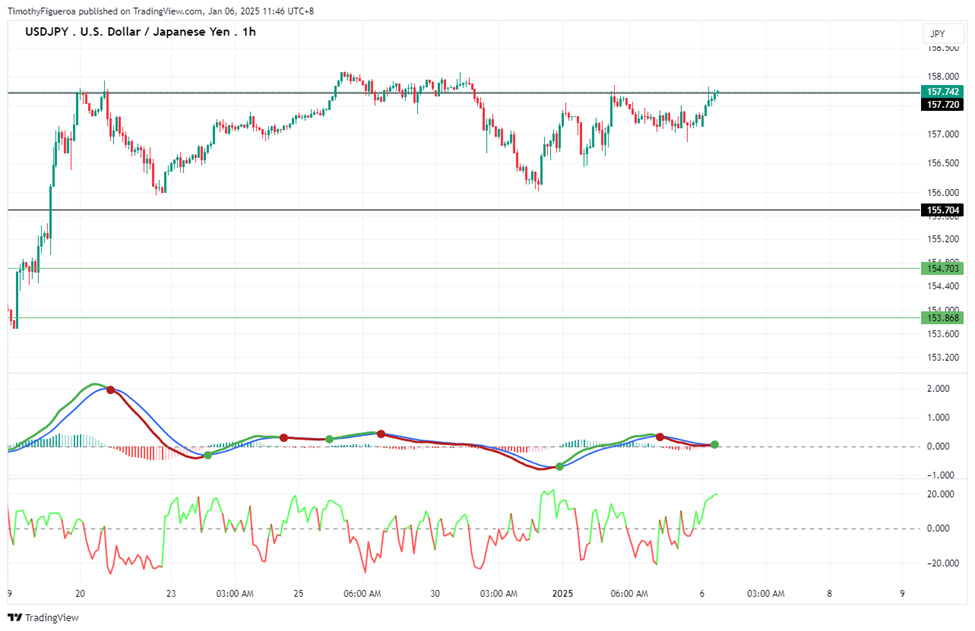Click the 157.000 price axis value

point(943,134)
